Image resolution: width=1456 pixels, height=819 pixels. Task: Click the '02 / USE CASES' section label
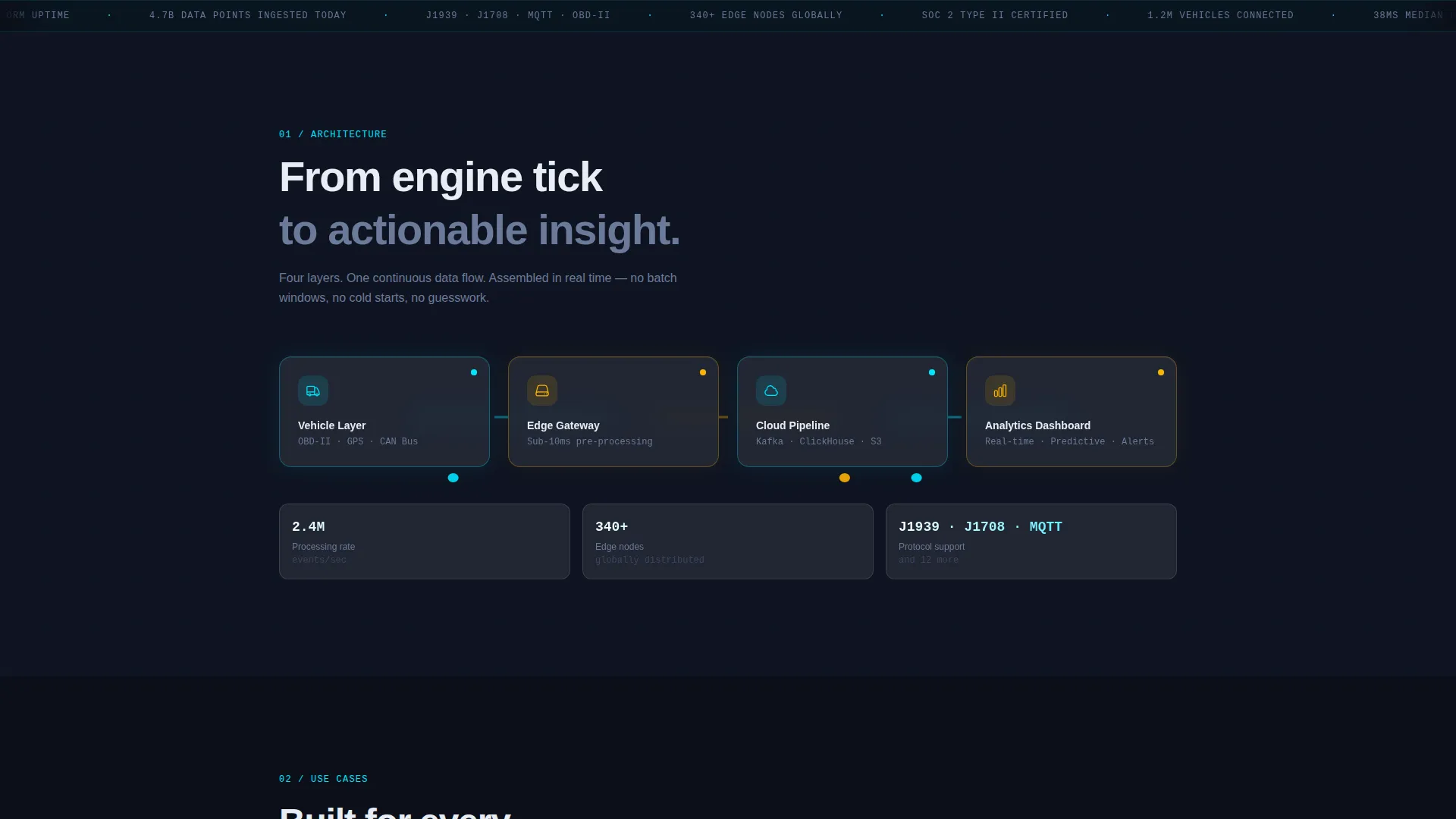tap(323, 779)
